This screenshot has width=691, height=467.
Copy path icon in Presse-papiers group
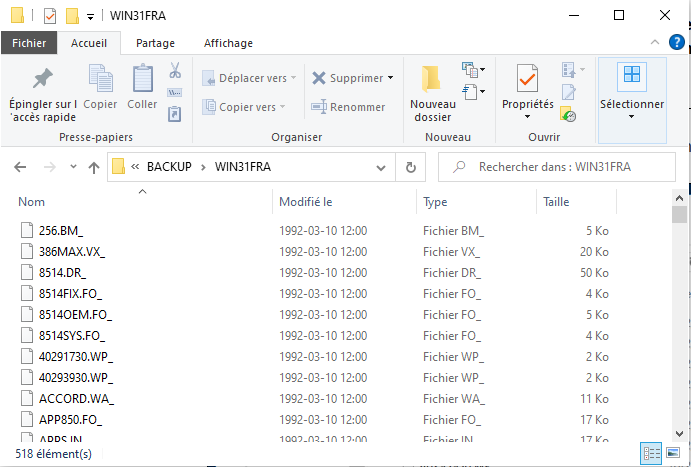[x=175, y=93]
